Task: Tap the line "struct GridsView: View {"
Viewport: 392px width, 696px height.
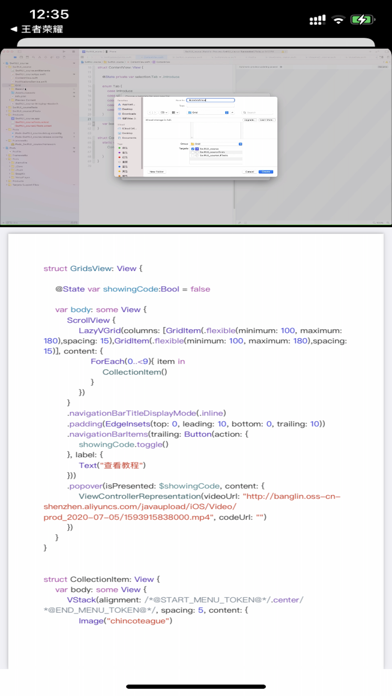Action: tap(93, 269)
